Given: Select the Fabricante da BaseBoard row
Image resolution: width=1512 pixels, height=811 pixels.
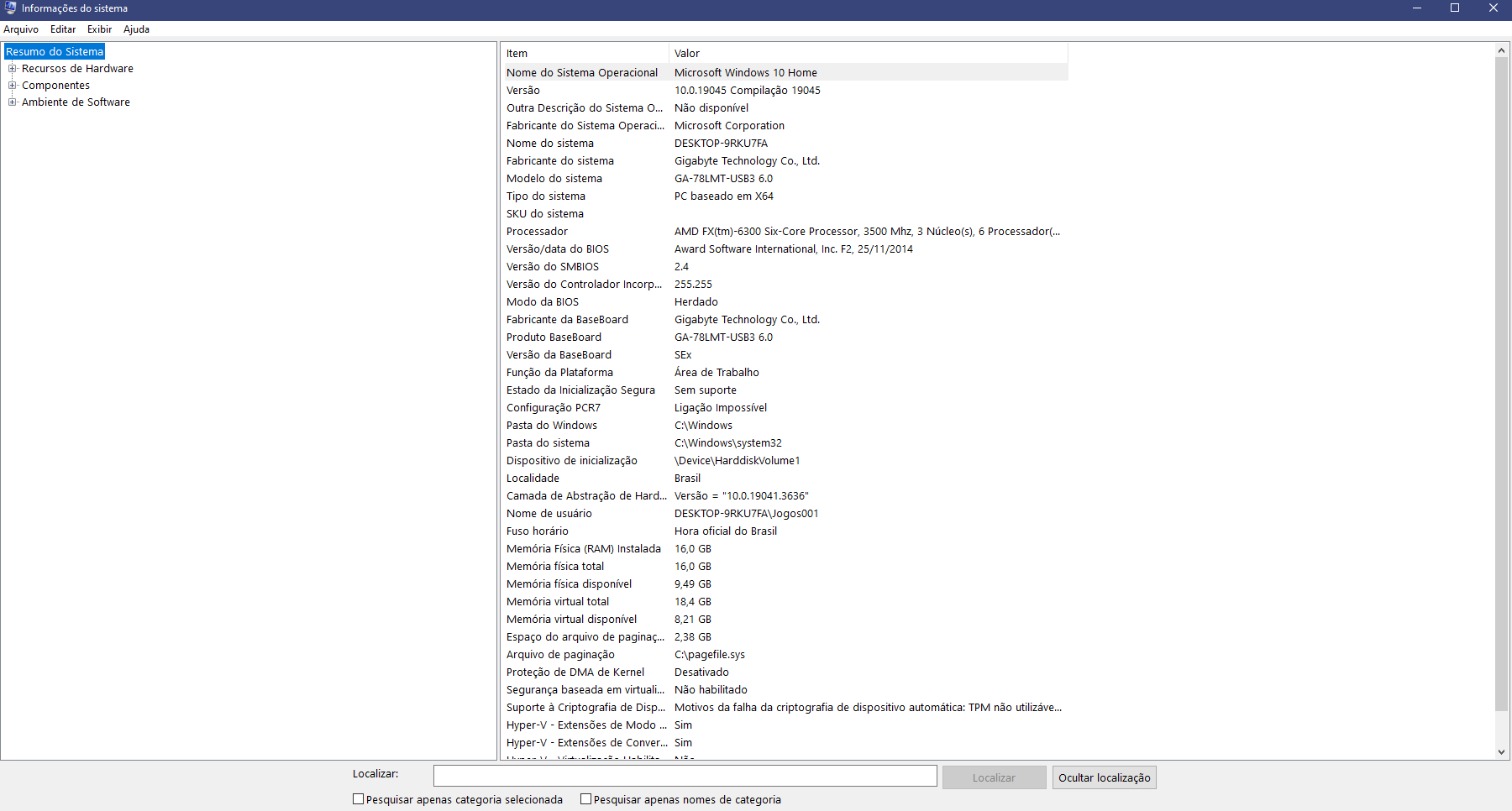Looking at the screenshot, I should pyautogui.click(x=785, y=320).
